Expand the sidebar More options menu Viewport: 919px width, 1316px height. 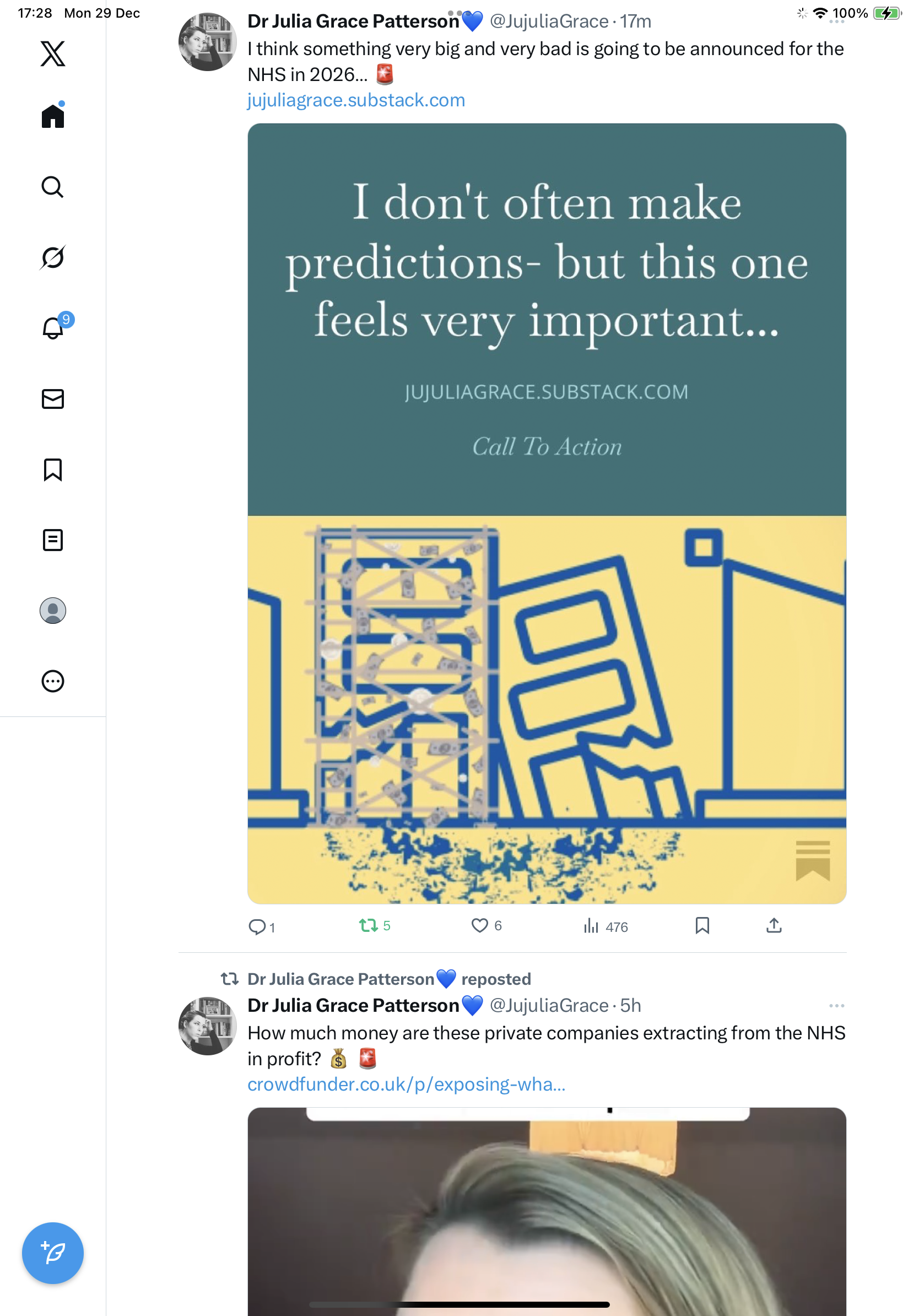pos(53,681)
